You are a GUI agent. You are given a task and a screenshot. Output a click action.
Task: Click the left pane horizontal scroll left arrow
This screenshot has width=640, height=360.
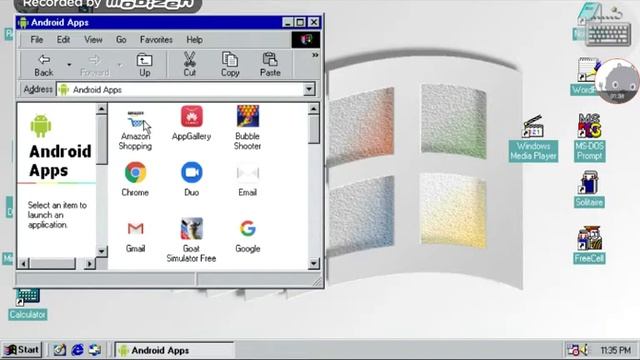click(24, 264)
